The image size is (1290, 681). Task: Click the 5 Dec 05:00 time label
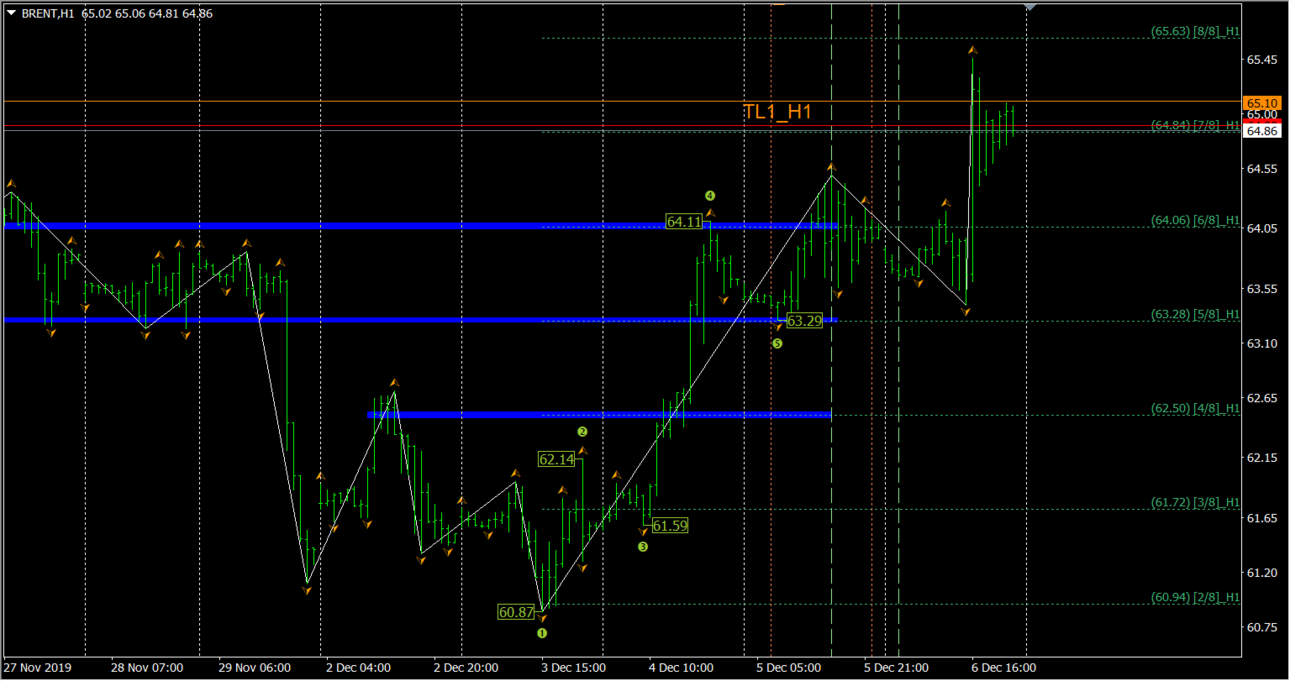pos(789,667)
